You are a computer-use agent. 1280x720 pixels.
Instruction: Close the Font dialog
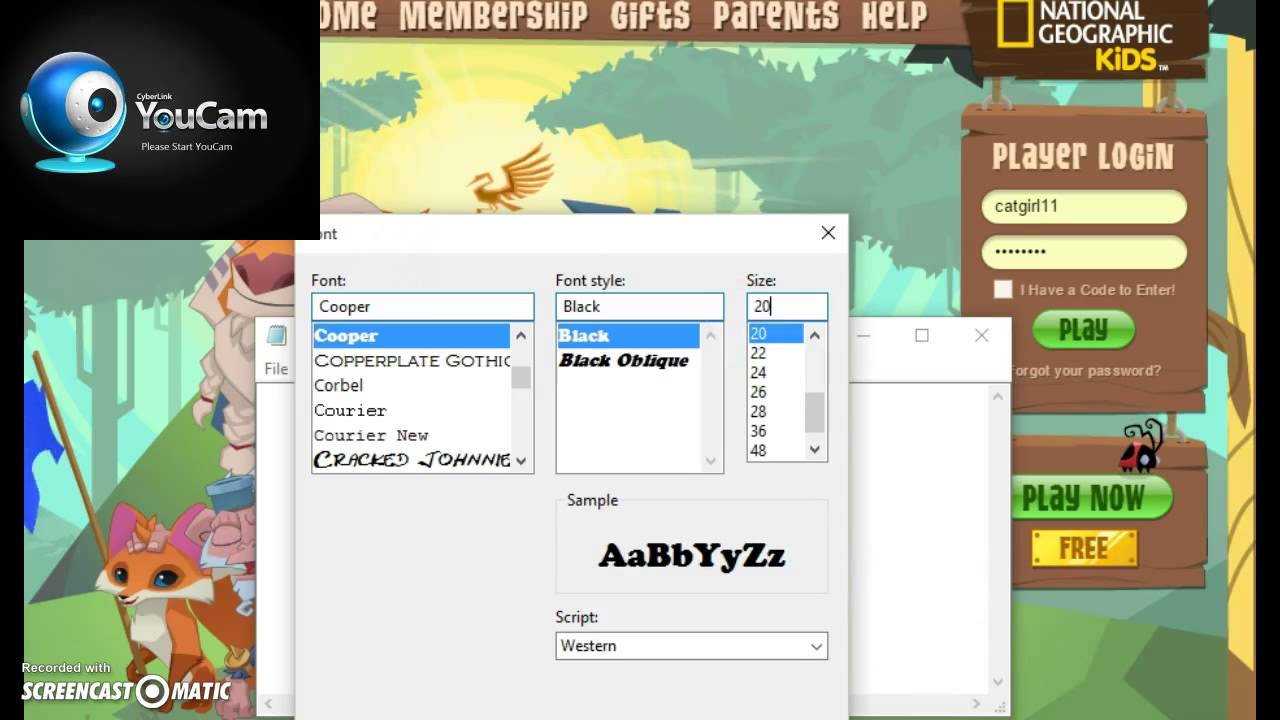[828, 233]
